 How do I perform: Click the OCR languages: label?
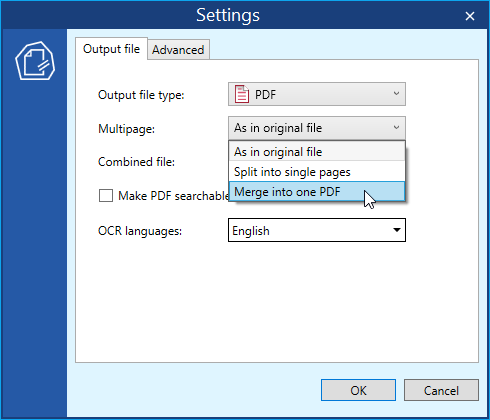(x=140, y=231)
